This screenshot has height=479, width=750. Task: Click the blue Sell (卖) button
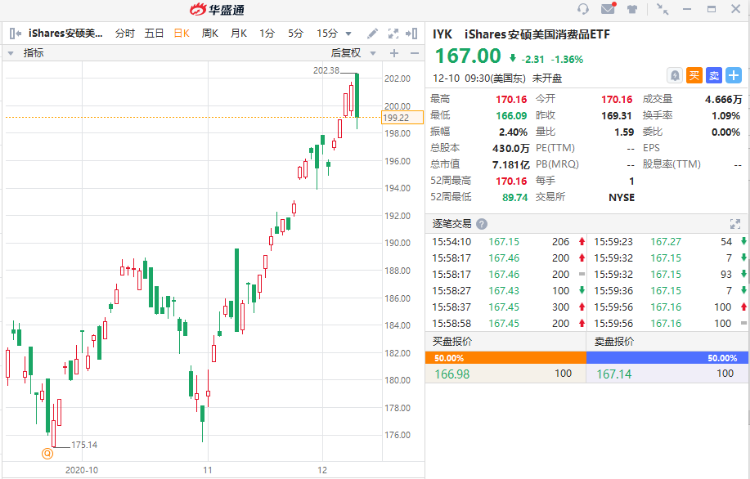click(x=714, y=76)
